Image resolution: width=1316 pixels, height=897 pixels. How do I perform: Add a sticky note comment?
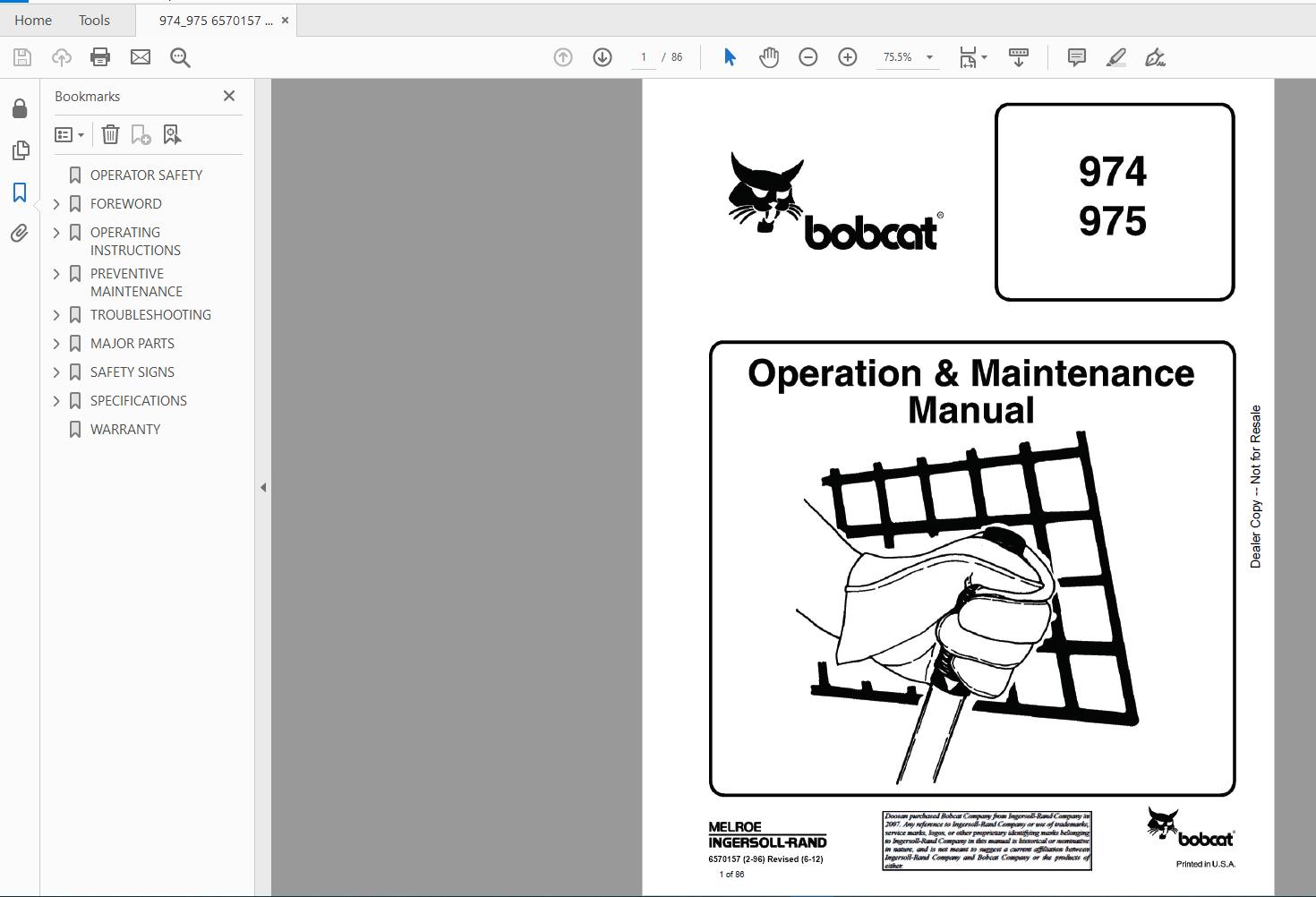[x=1075, y=56]
